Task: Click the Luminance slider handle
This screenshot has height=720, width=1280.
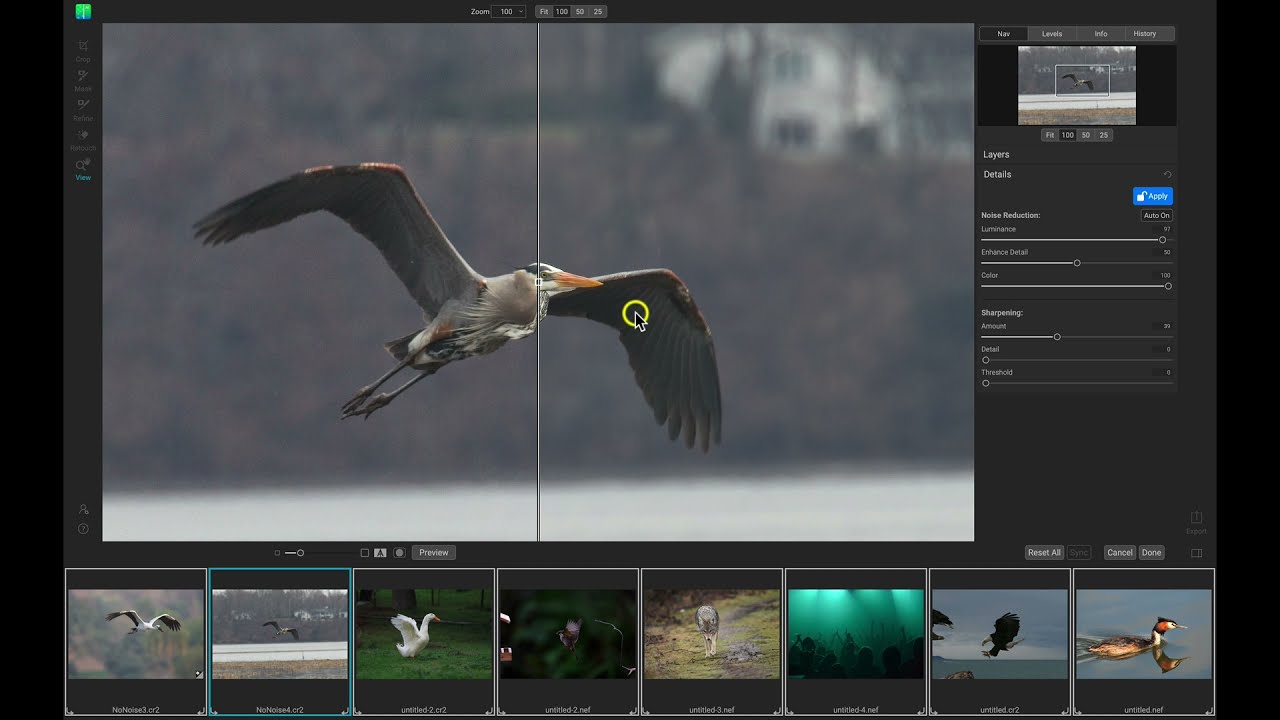Action: pos(1162,240)
